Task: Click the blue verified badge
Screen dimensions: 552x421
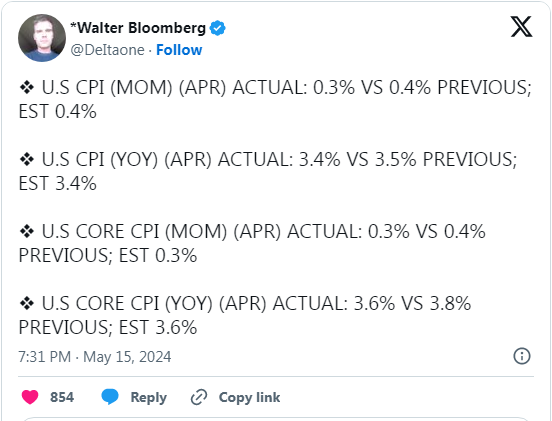Action: pos(218,28)
